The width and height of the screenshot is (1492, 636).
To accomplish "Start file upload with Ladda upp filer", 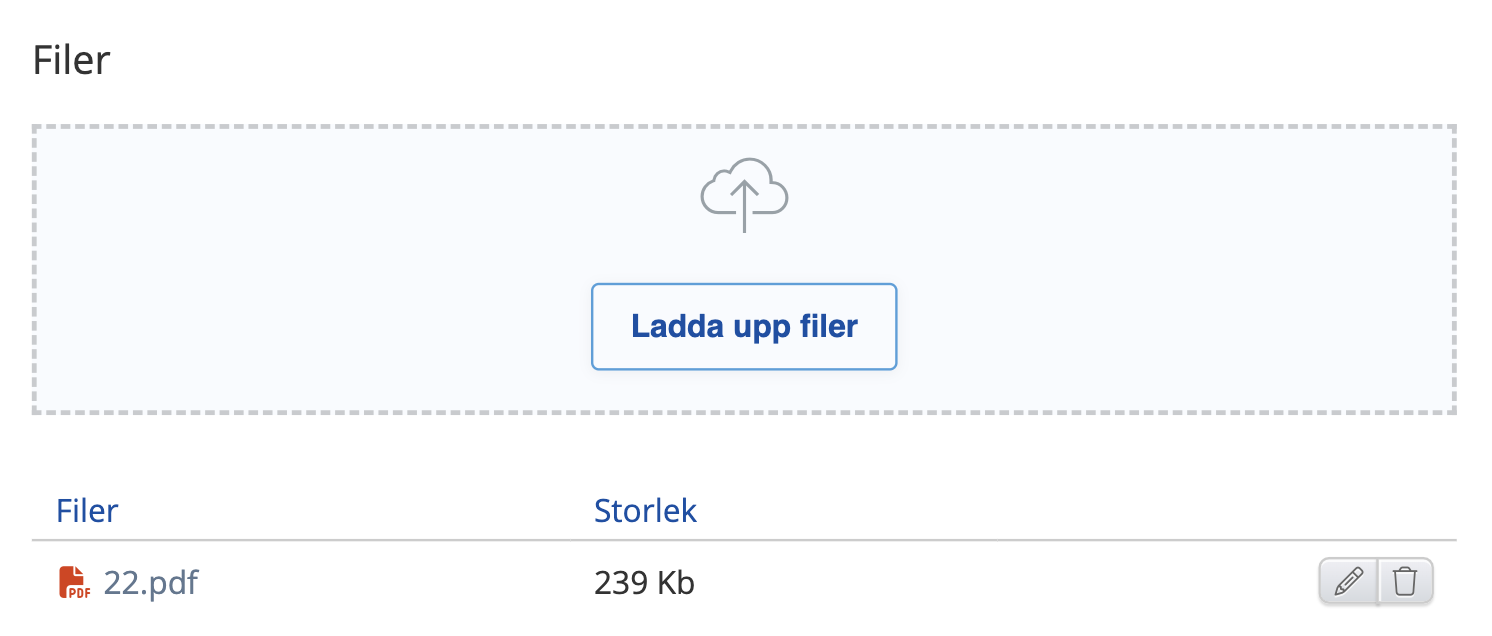I will (x=744, y=327).
